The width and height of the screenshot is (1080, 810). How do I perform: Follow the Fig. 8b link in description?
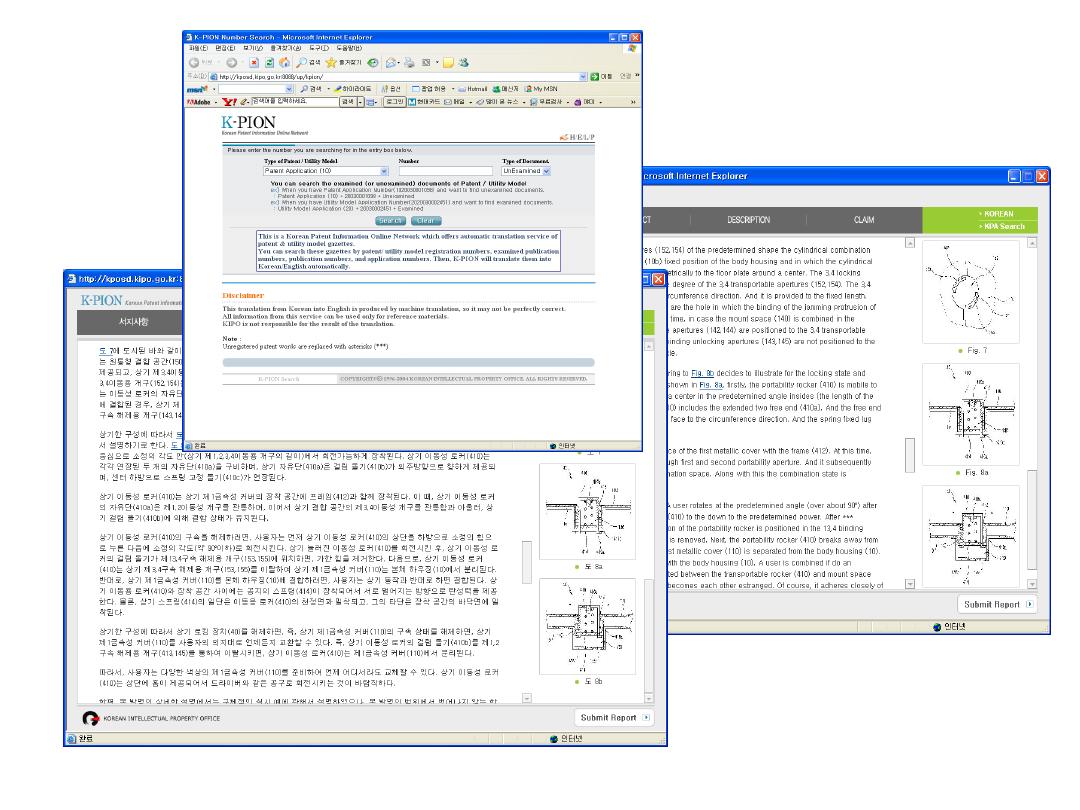point(702,373)
